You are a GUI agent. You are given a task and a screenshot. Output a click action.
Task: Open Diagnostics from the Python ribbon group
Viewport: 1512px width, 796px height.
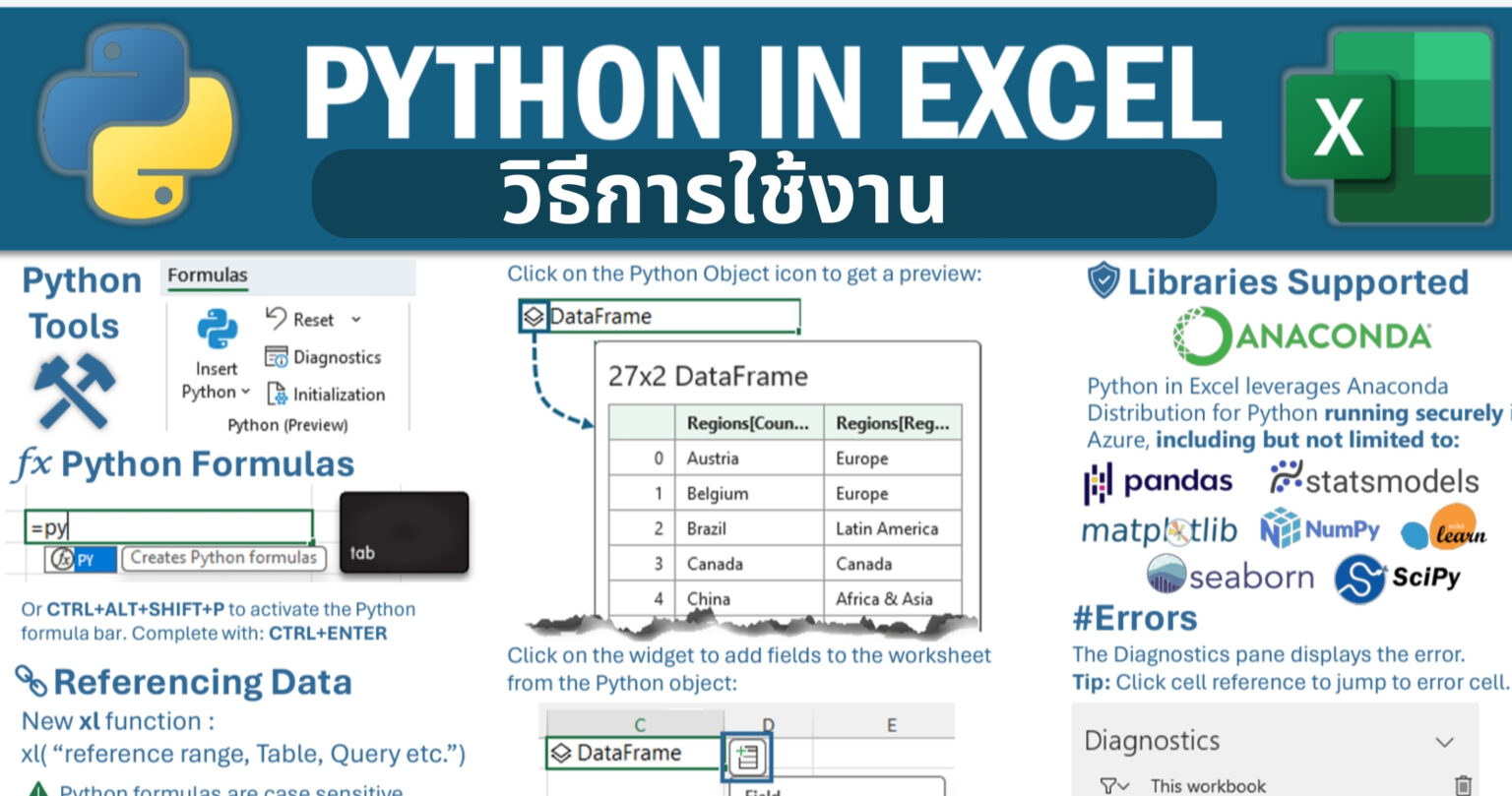click(324, 357)
